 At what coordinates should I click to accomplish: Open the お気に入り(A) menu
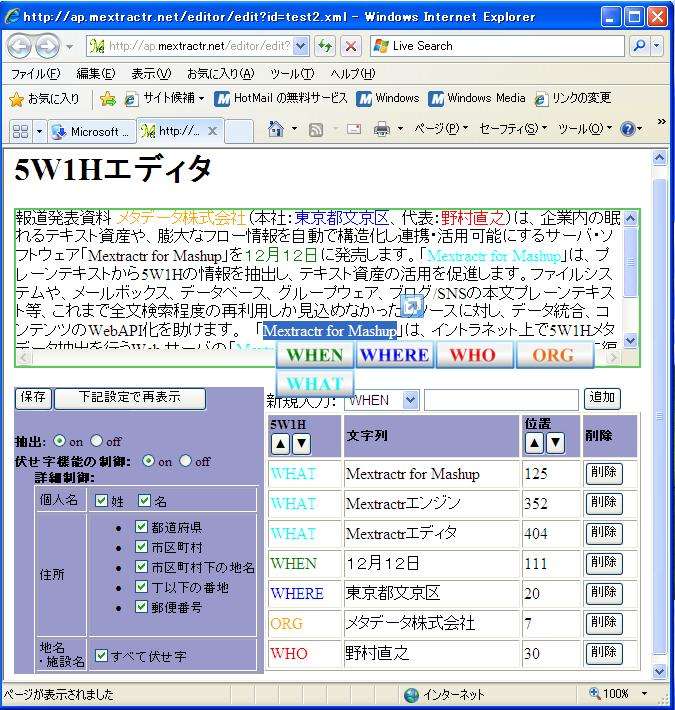pos(219,74)
